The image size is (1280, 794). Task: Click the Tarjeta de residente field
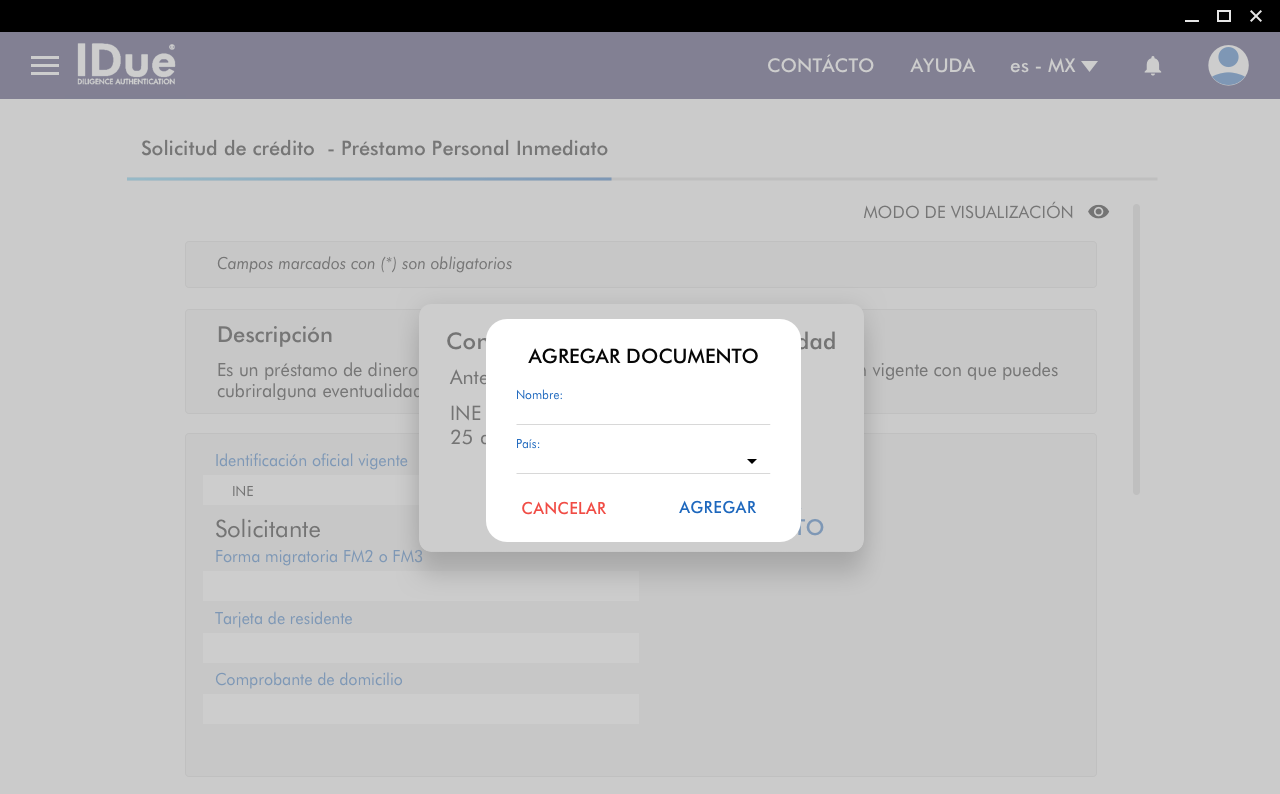tap(420, 648)
